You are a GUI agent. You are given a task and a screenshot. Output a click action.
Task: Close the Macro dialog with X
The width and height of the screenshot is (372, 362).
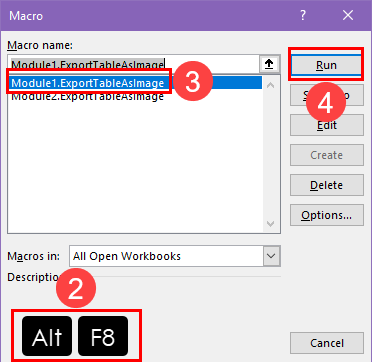point(348,15)
